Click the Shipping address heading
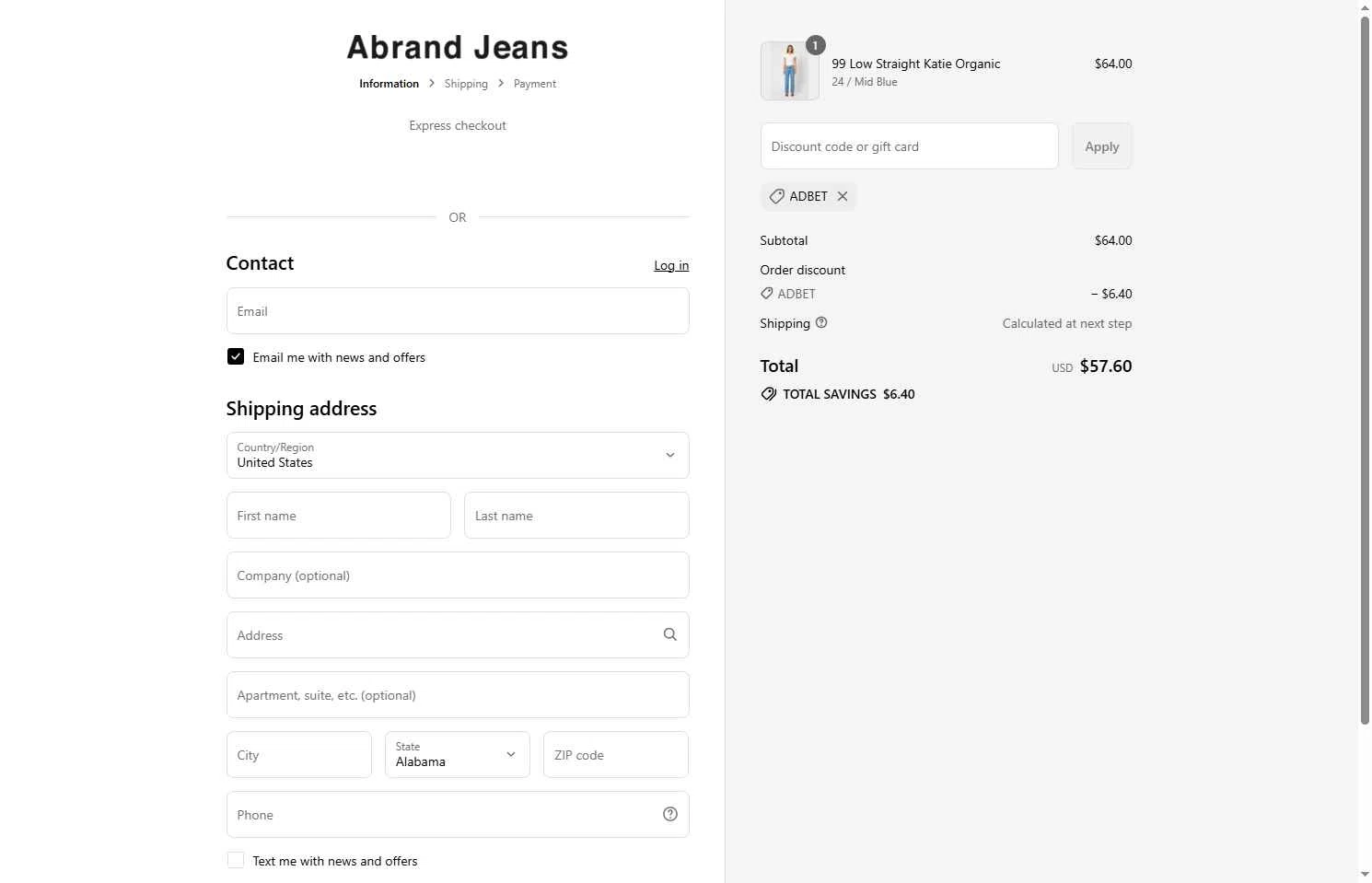Screen dimensions: 1372x883 click(301, 408)
